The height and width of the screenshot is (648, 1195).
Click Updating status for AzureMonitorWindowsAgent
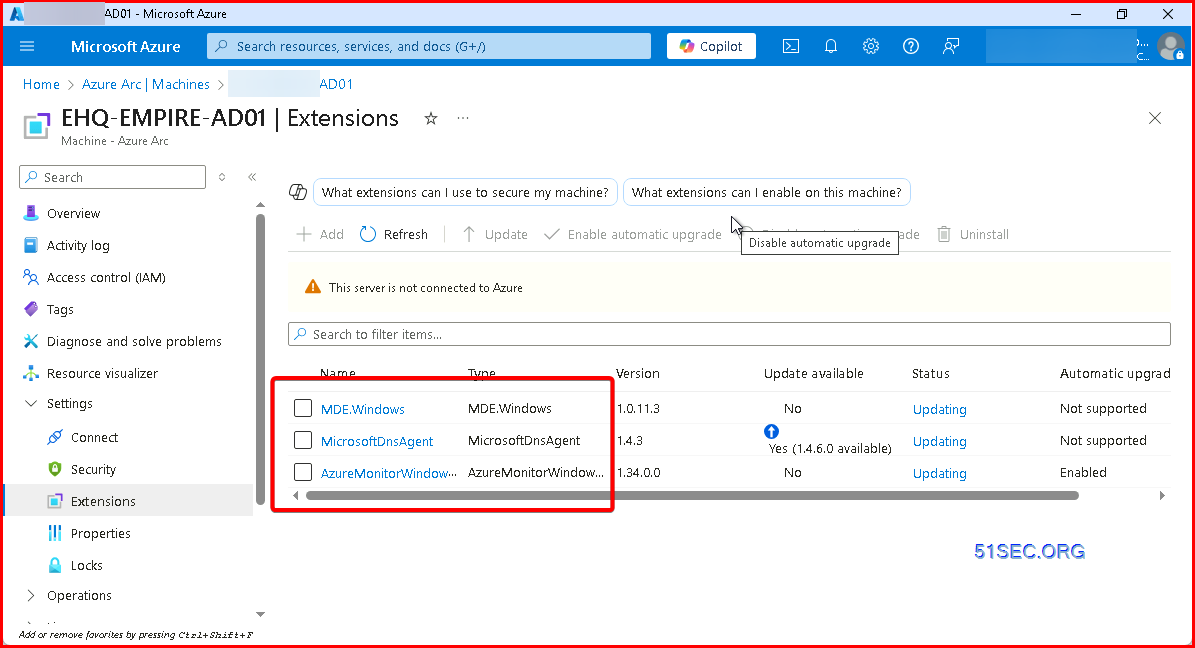click(940, 473)
